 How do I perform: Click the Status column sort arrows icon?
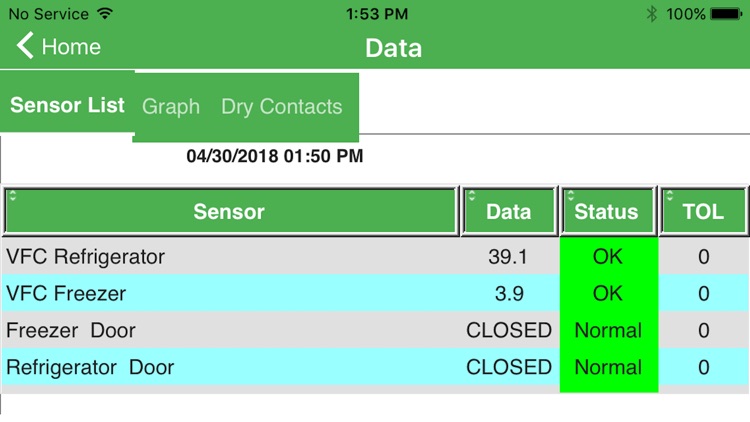click(571, 195)
